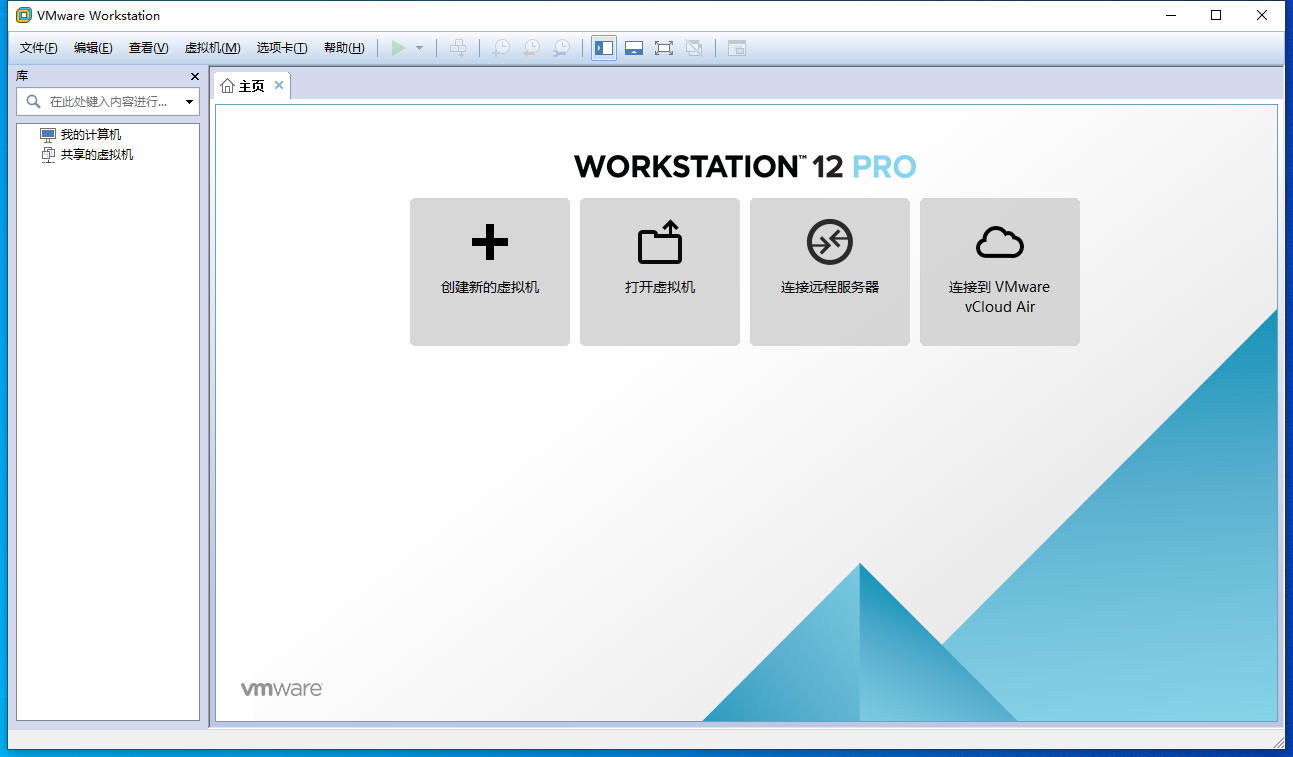Expand the library search filter dropdown
Image resolution: width=1293 pixels, height=757 pixels.
pos(189,102)
